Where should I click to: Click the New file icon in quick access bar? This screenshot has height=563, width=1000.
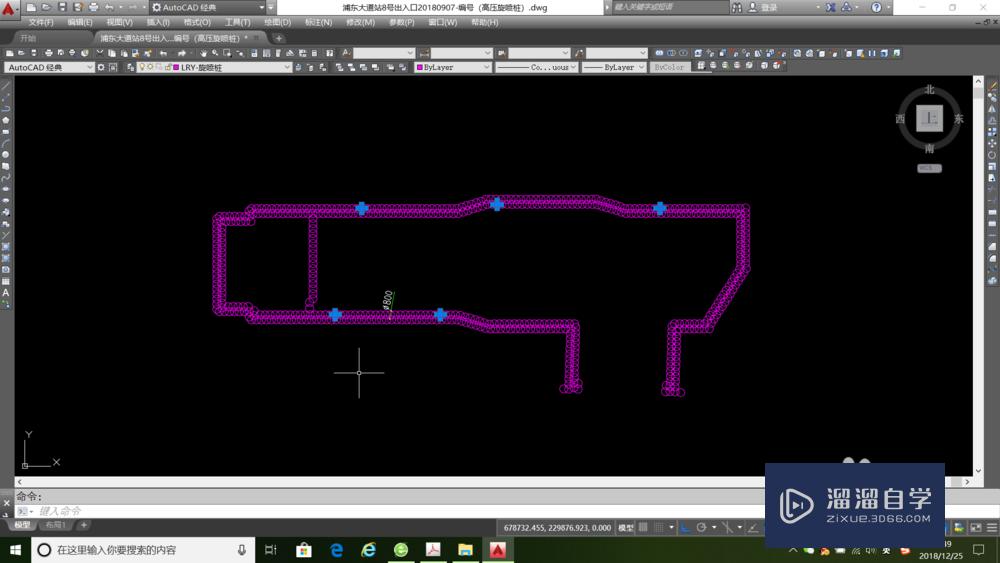point(31,7)
